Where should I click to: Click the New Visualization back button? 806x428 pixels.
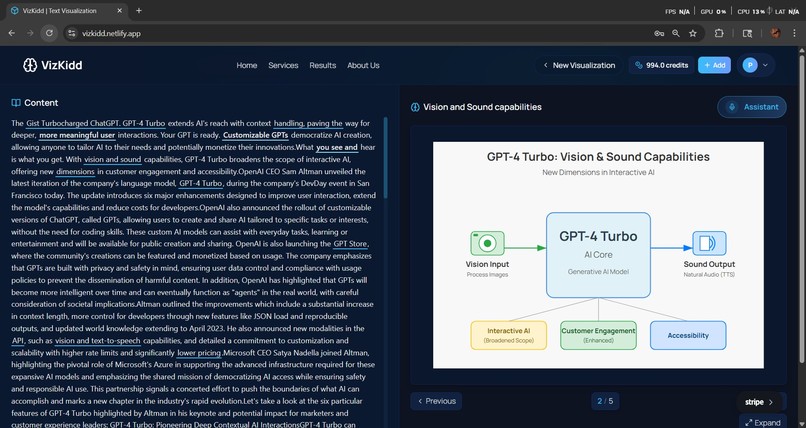pyautogui.click(x=579, y=65)
